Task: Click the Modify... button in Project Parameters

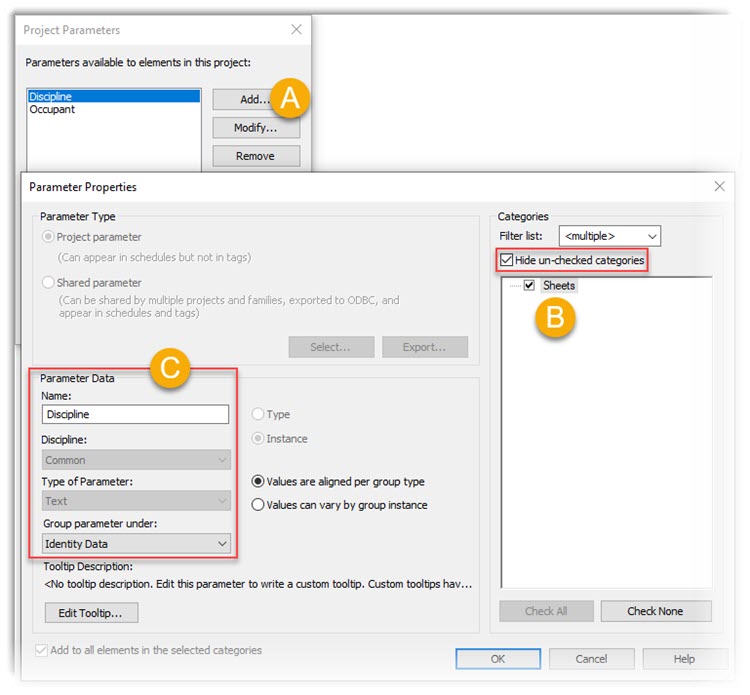Action: coord(256,128)
